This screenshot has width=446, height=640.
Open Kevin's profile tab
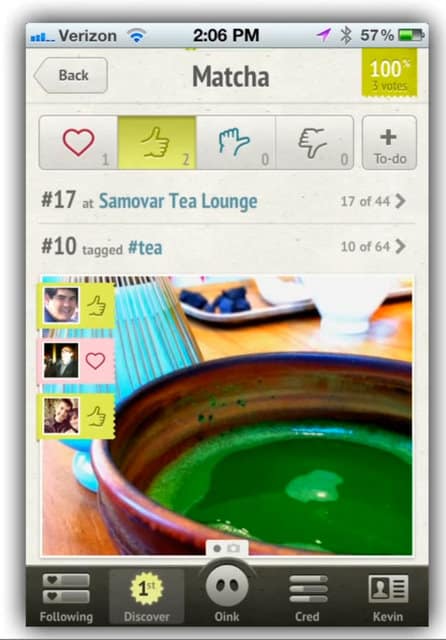coord(388,598)
